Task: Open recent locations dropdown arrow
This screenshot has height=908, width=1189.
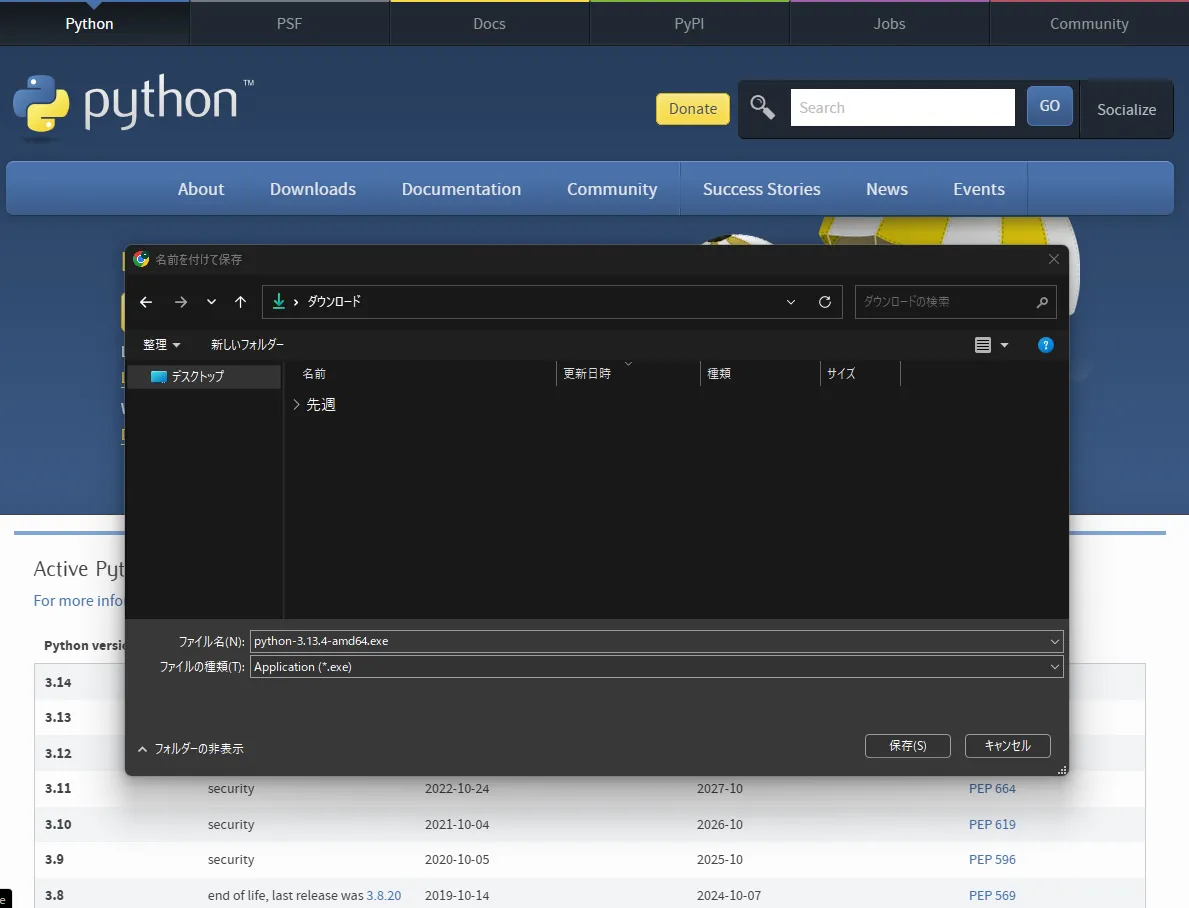Action: point(212,302)
